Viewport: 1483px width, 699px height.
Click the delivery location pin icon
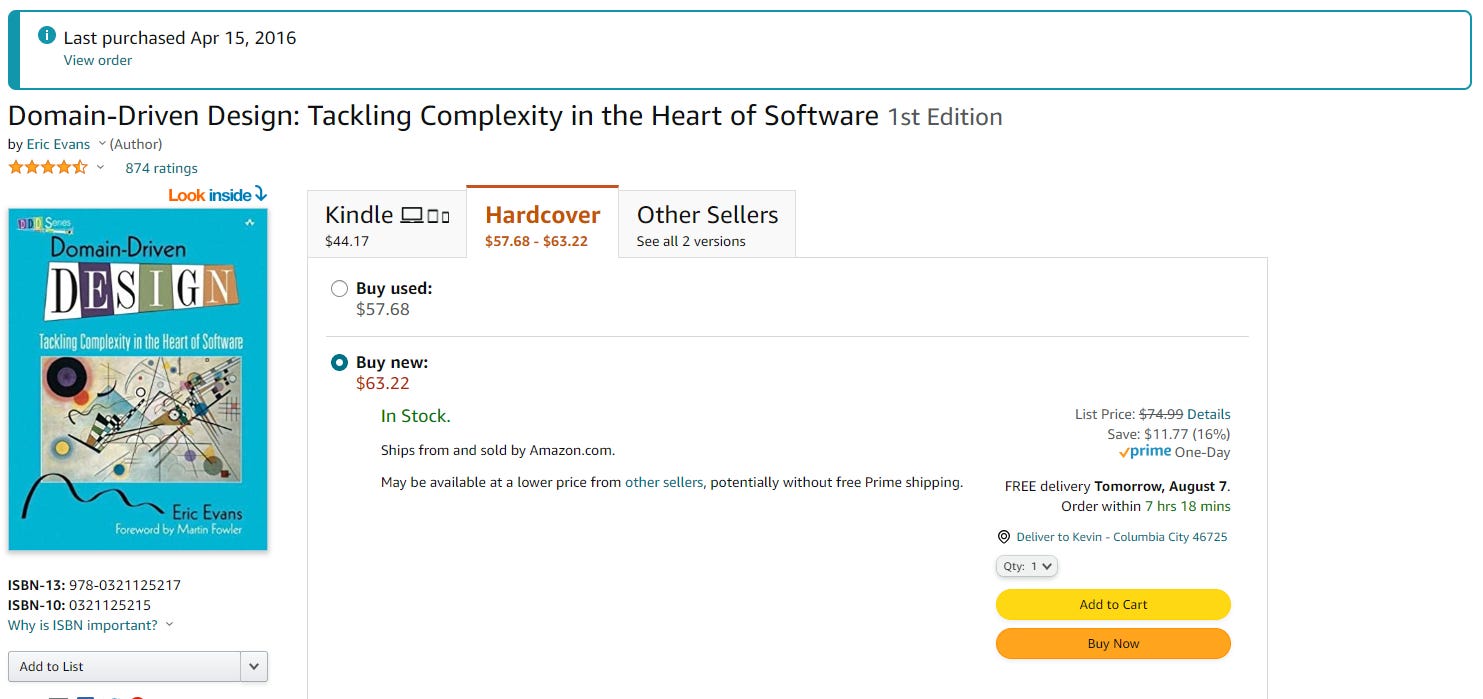point(1004,537)
